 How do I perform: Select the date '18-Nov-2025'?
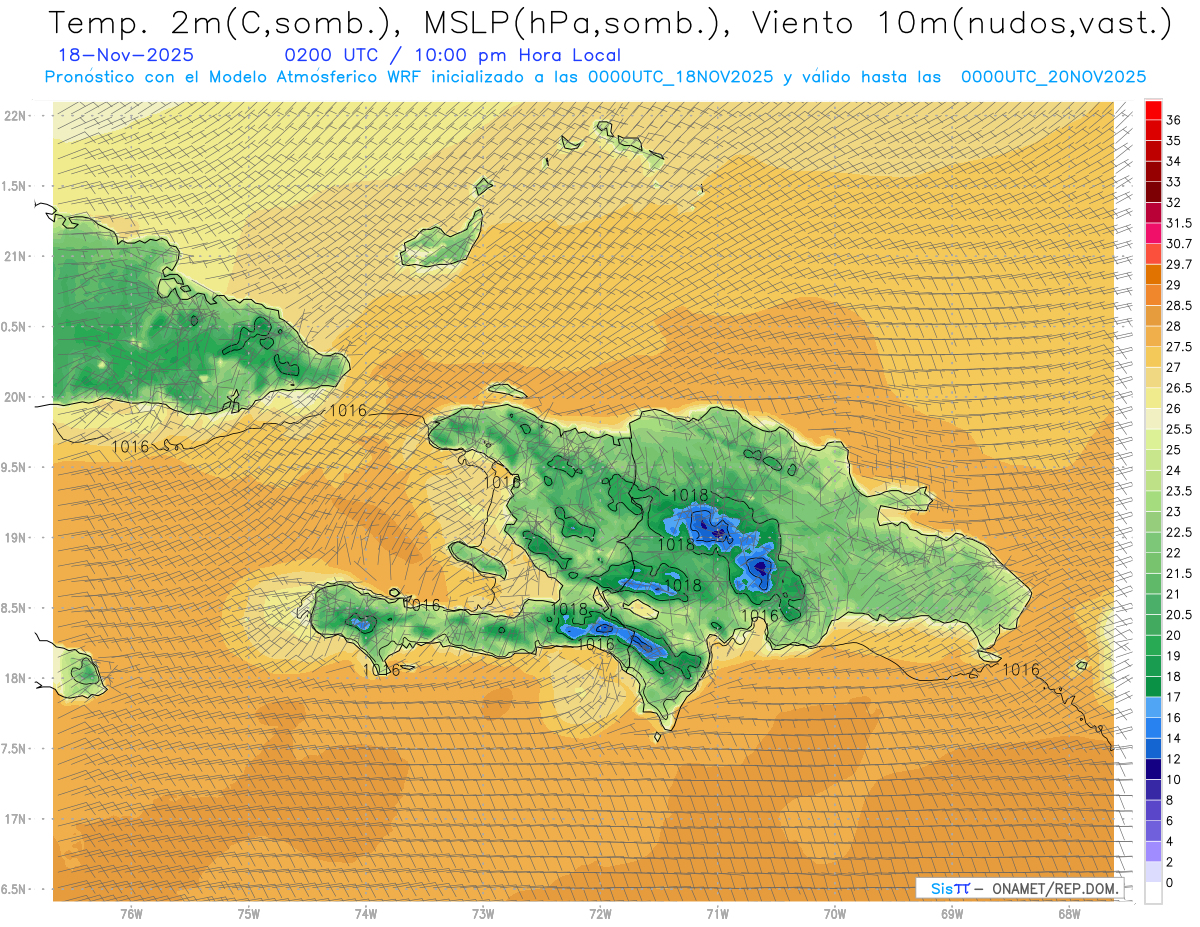tap(126, 56)
